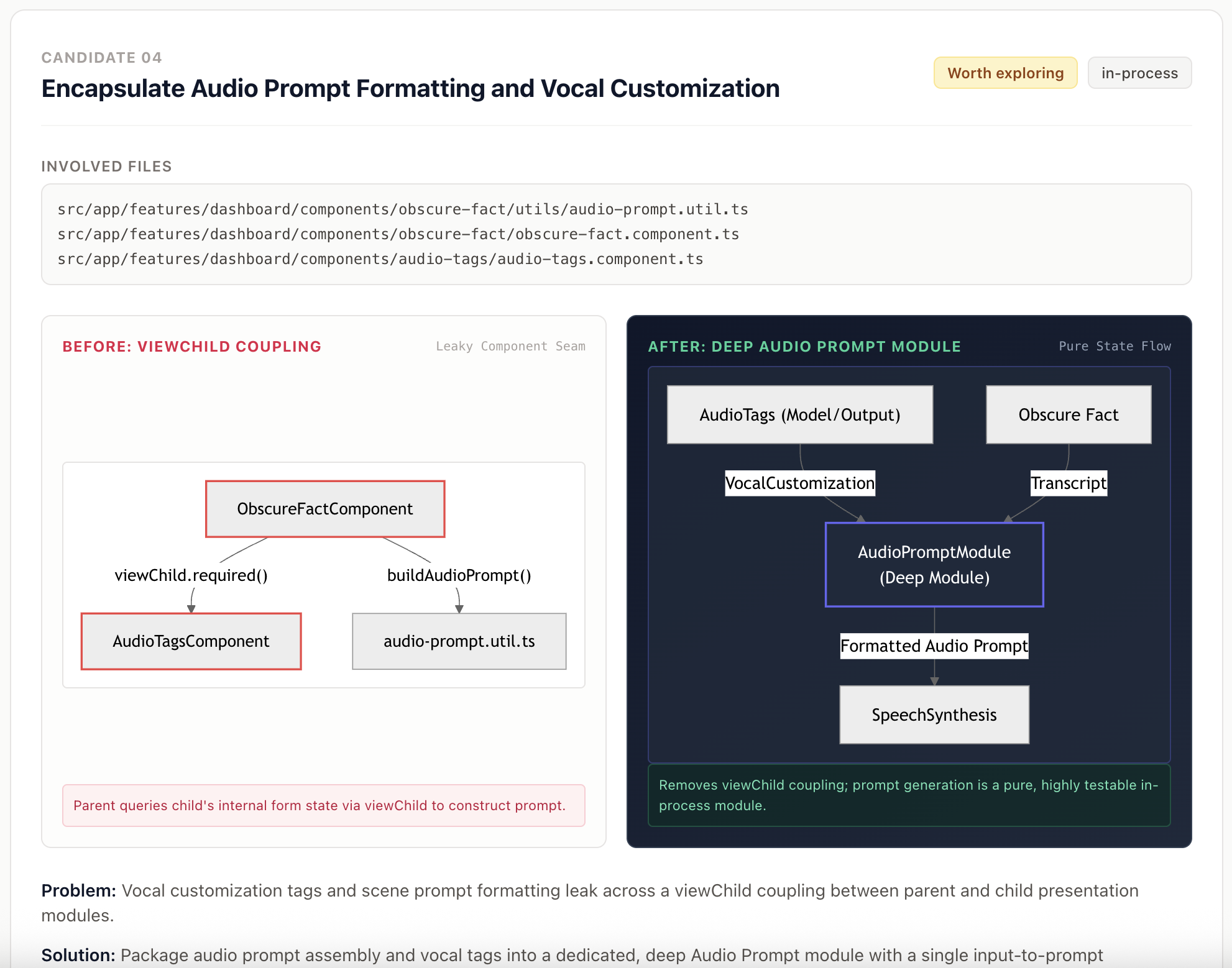This screenshot has width=1232, height=968.
Task: Click the "Before: ViewChild Coupling" heading
Action: tap(192, 347)
